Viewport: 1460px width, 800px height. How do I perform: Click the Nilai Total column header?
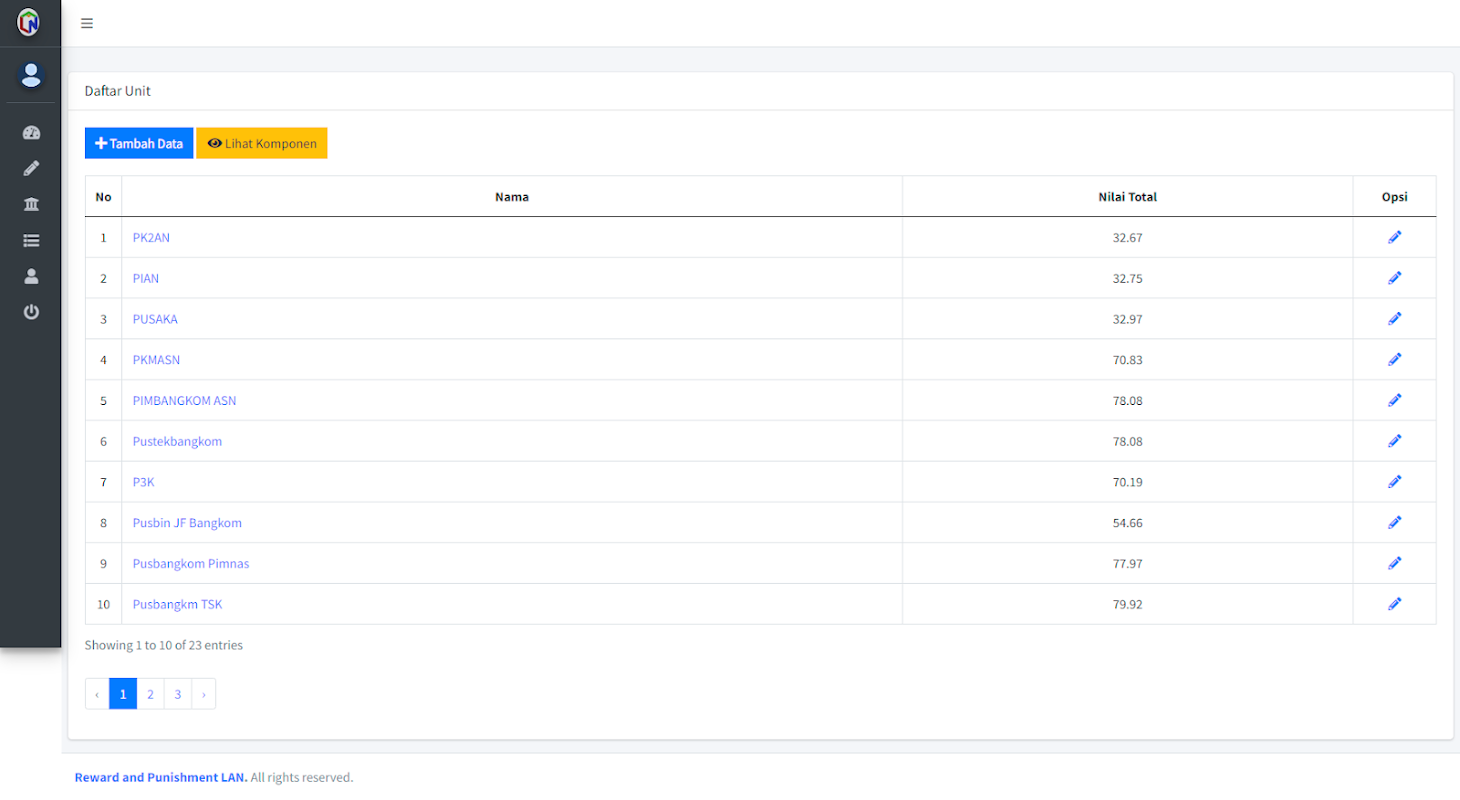1127,197
